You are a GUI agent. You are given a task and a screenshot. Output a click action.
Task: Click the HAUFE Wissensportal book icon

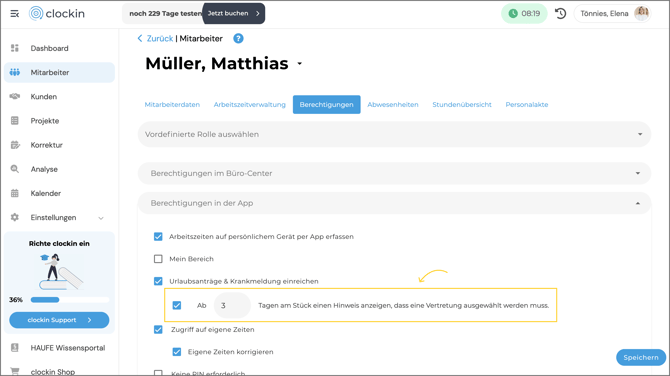coord(15,348)
